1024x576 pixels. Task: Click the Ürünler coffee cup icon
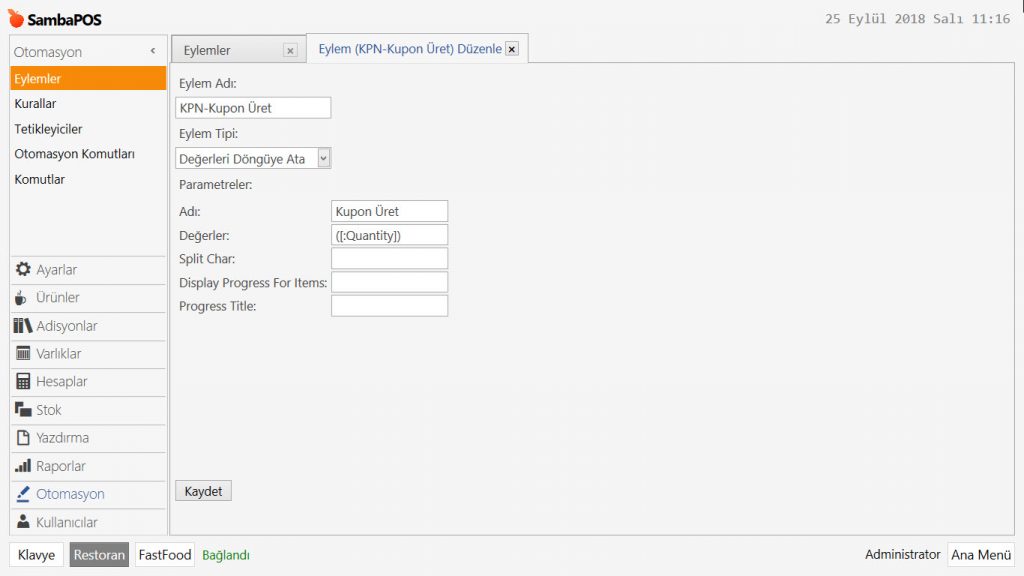(22, 298)
